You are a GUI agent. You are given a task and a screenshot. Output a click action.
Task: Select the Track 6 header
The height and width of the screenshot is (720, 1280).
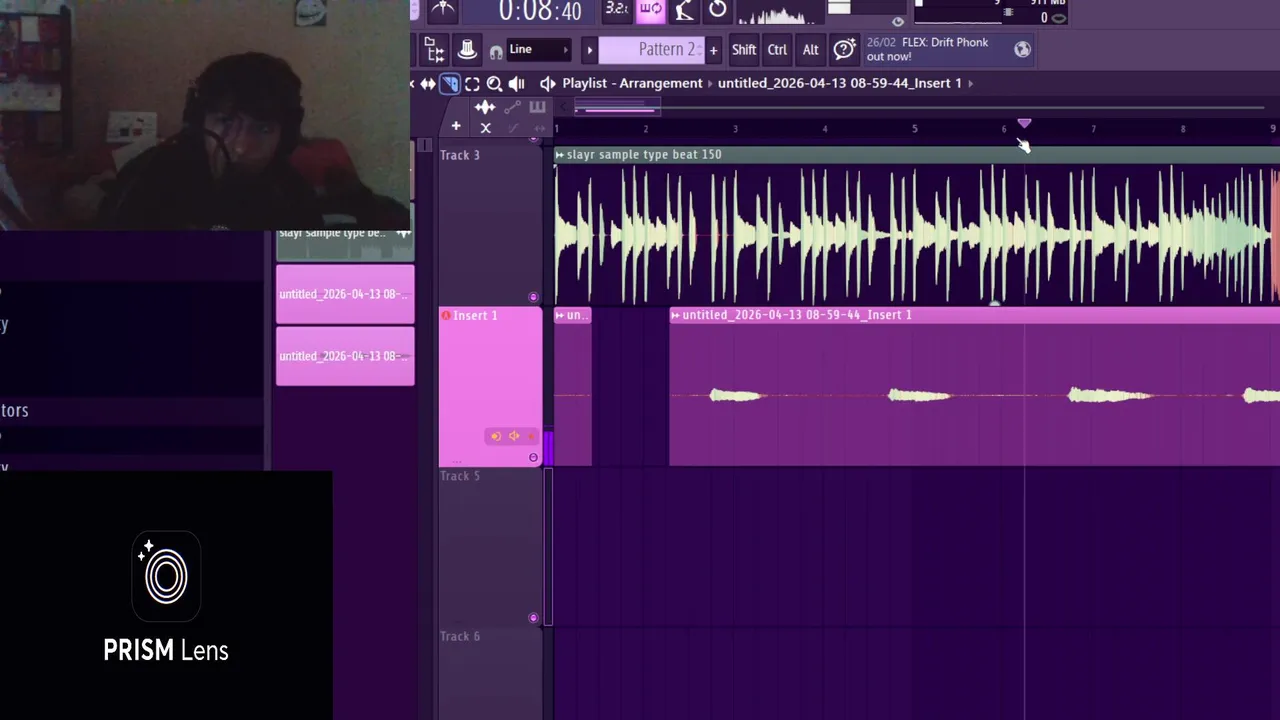(490, 675)
